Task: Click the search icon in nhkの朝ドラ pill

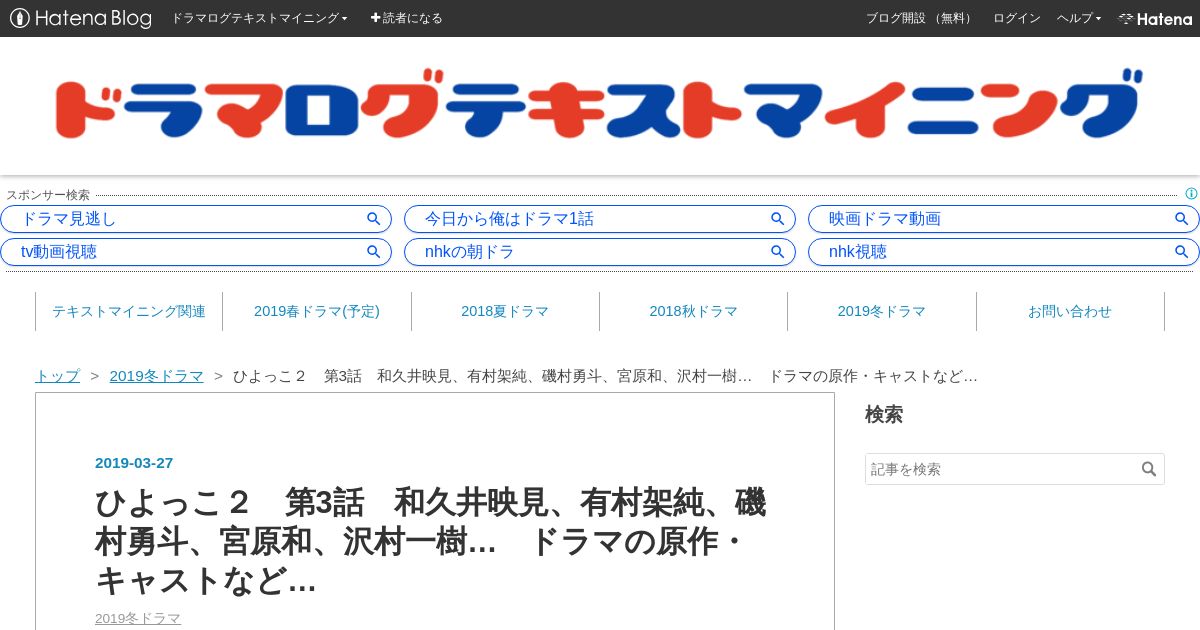Action: click(778, 252)
